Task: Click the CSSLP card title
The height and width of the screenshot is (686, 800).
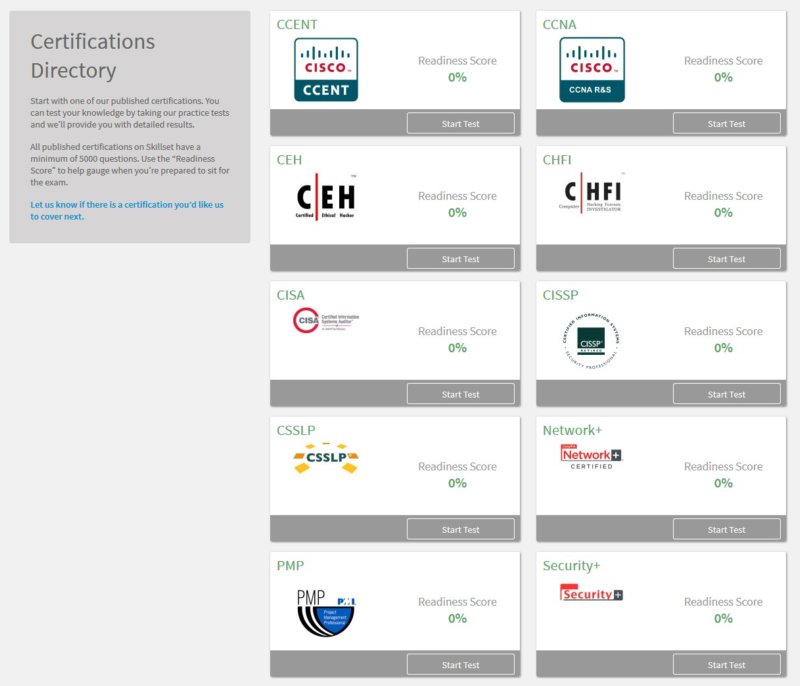Action: pyautogui.click(x=296, y=430)
